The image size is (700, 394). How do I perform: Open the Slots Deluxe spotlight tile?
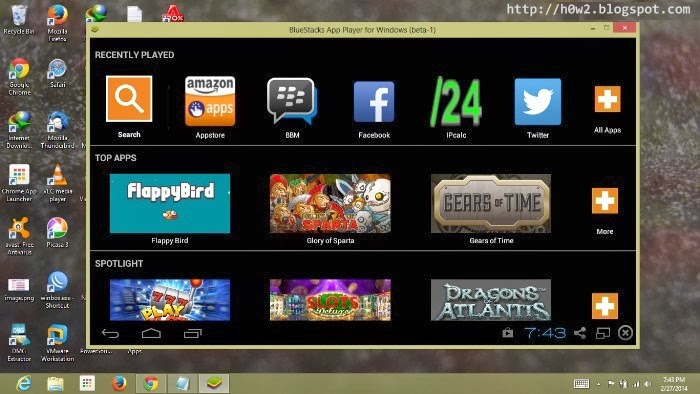(330, 300)
